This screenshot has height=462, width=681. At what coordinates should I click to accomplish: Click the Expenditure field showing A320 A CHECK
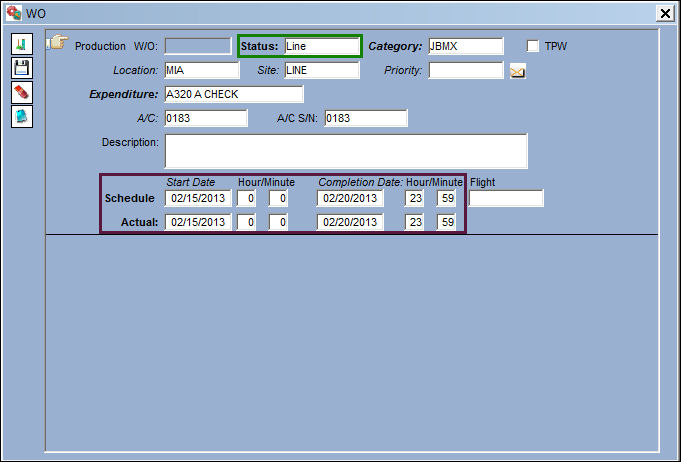(234, 94)
